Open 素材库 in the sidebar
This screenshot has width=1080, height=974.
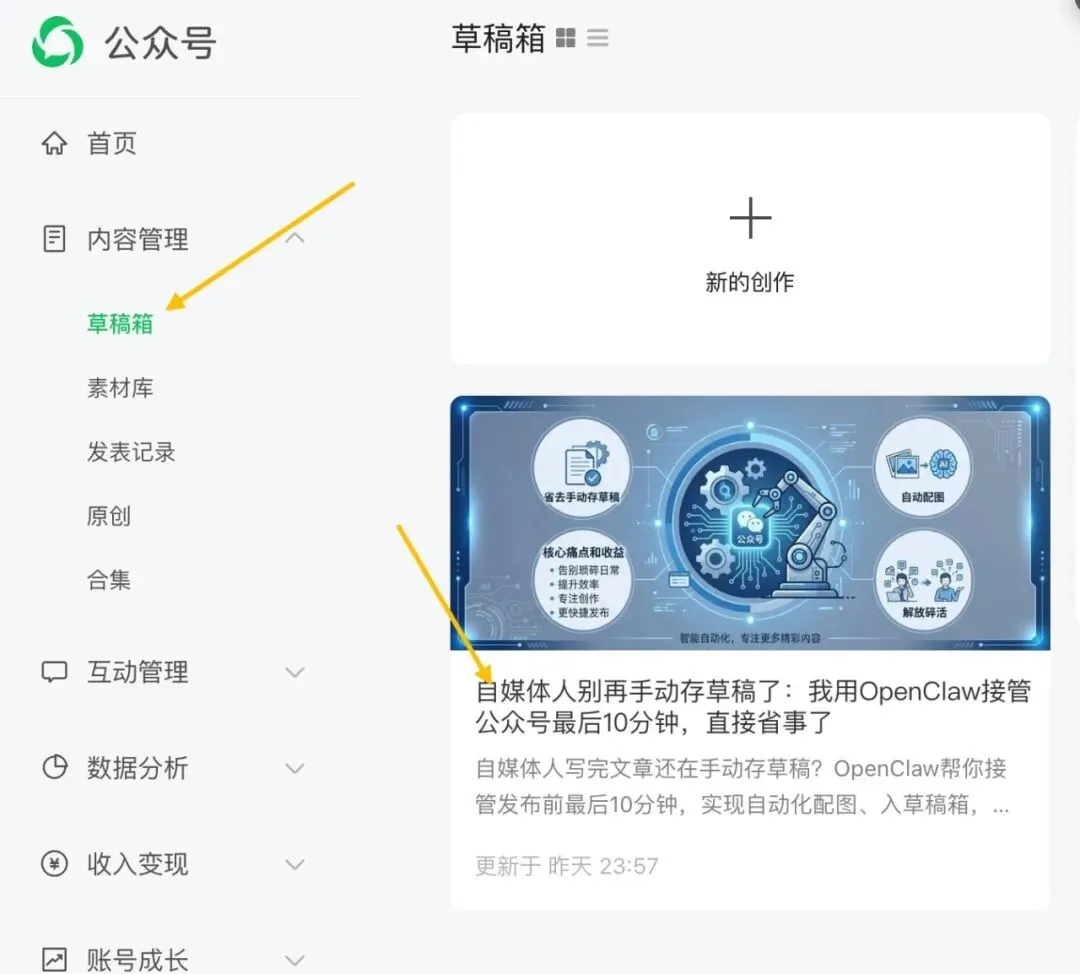tap(120, 388)
